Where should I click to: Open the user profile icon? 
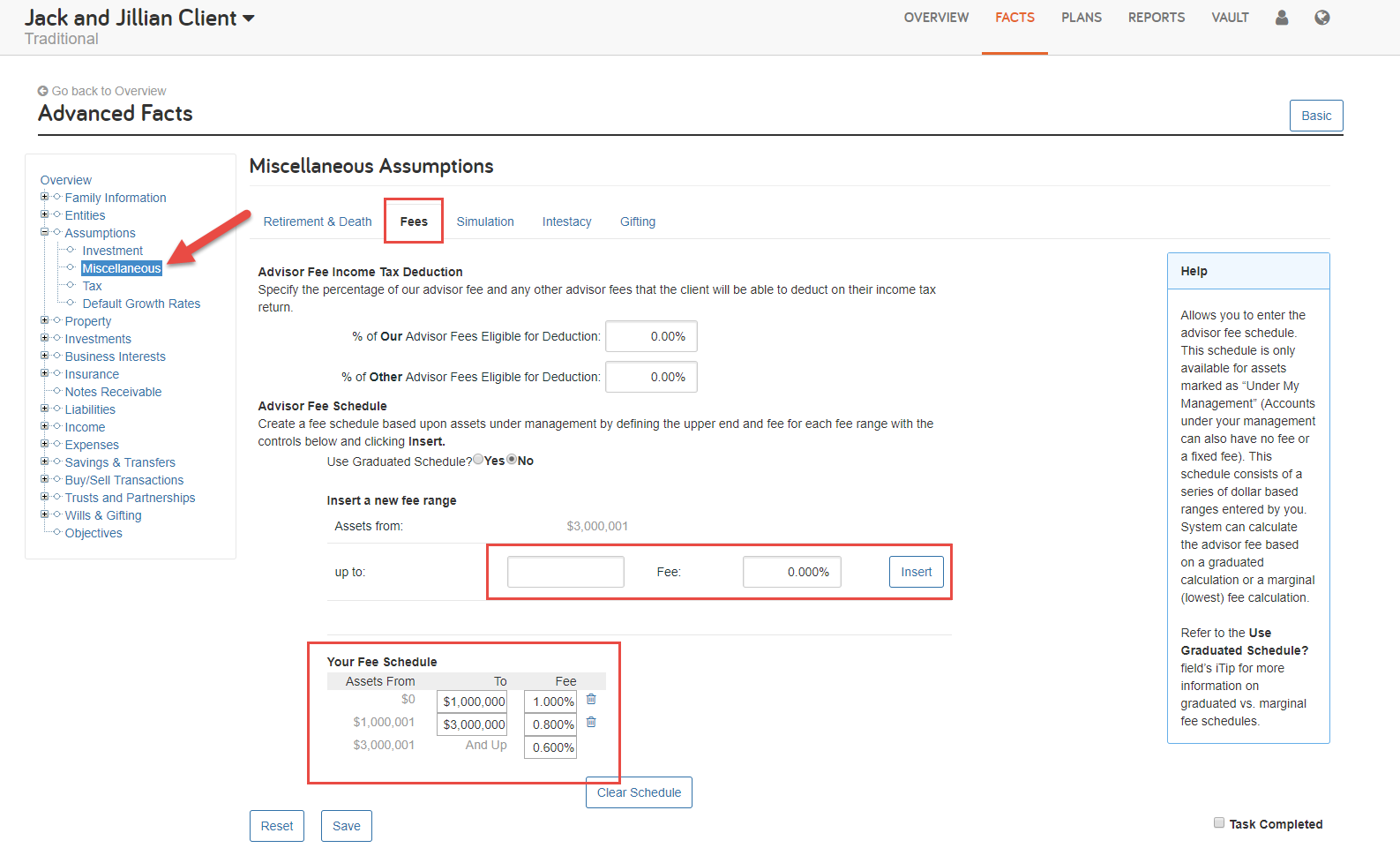point(1282,18)
